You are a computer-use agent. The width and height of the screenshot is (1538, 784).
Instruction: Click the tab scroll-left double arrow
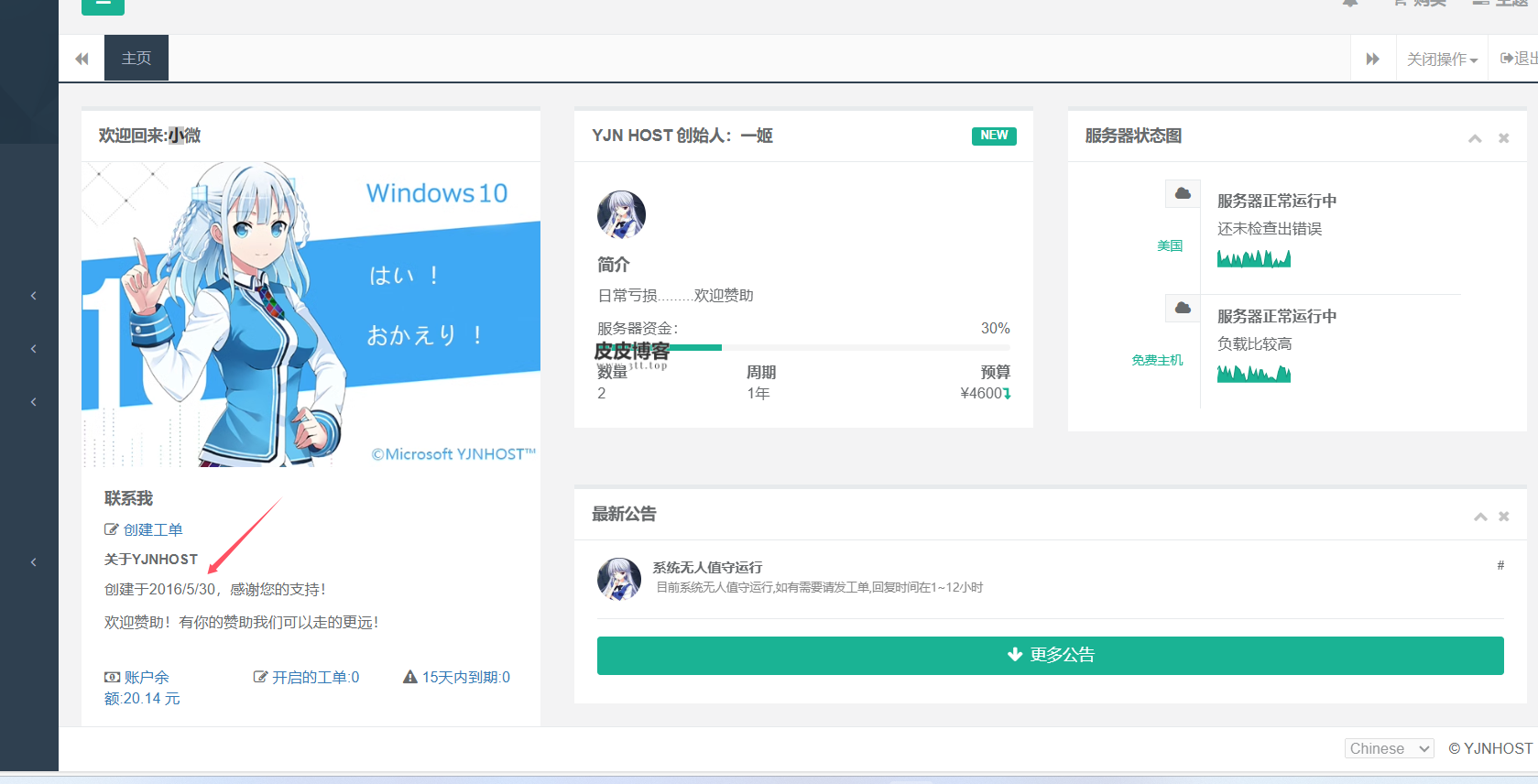(82, 59)
